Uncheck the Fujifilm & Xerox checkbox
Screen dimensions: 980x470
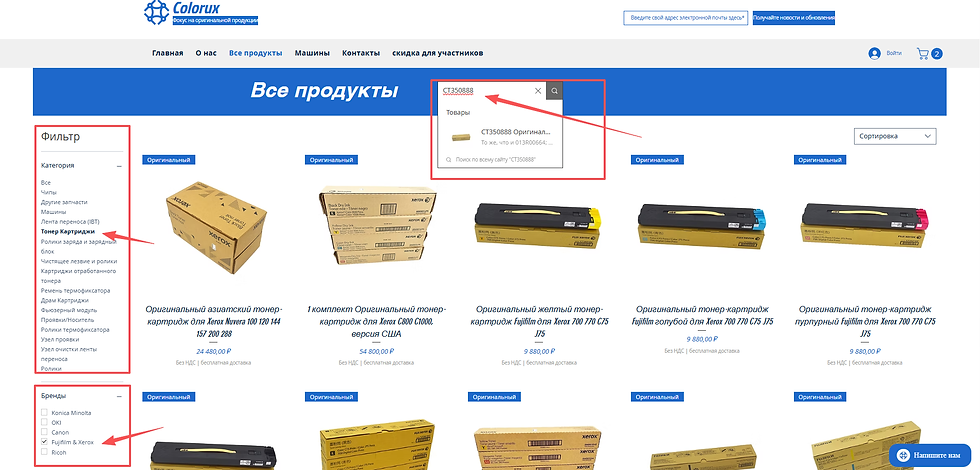click(x=44, y=442)
